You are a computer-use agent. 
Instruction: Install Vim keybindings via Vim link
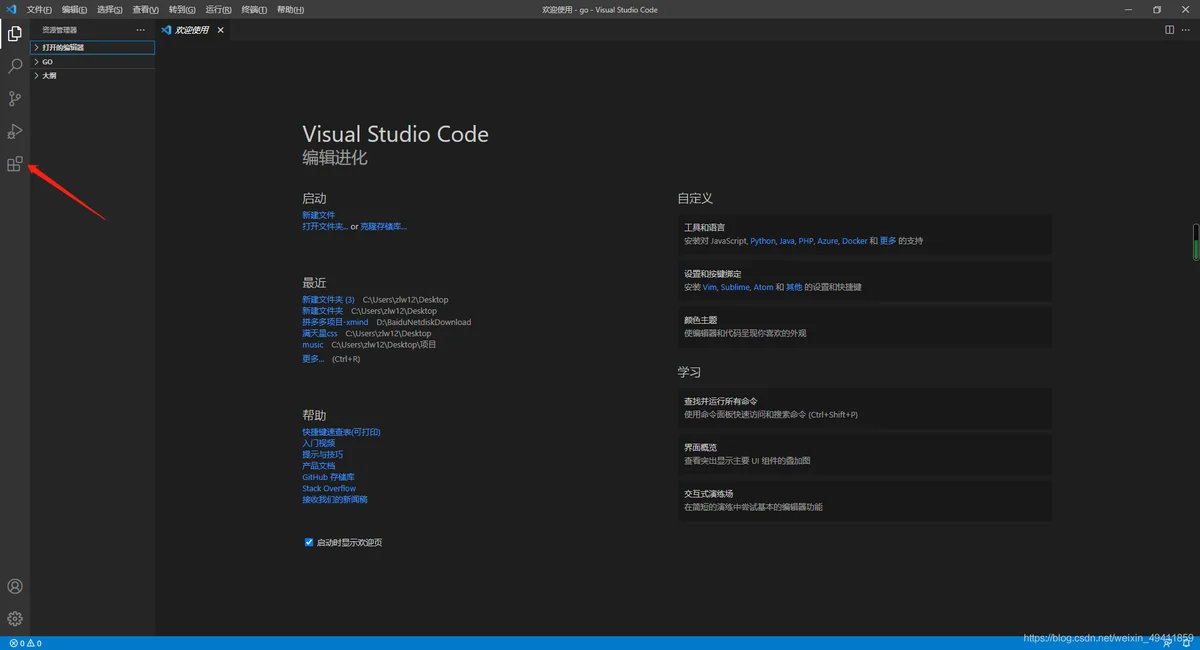click(710, 287)
